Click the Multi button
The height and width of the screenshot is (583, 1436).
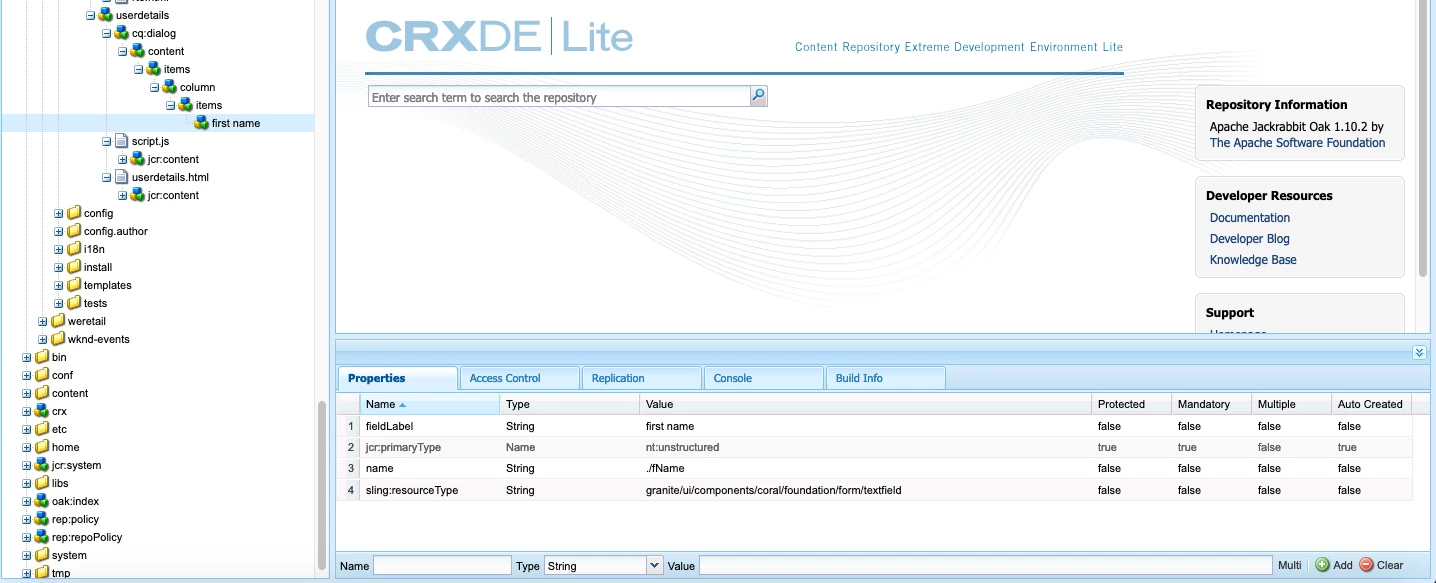[1290, 565]
